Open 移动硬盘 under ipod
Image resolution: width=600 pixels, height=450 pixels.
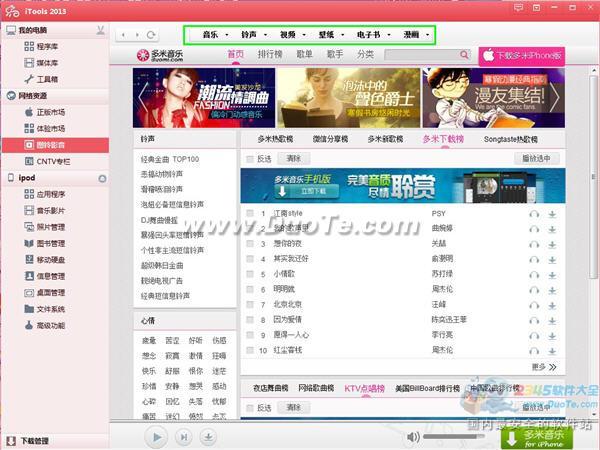click(x=45, y=260)
